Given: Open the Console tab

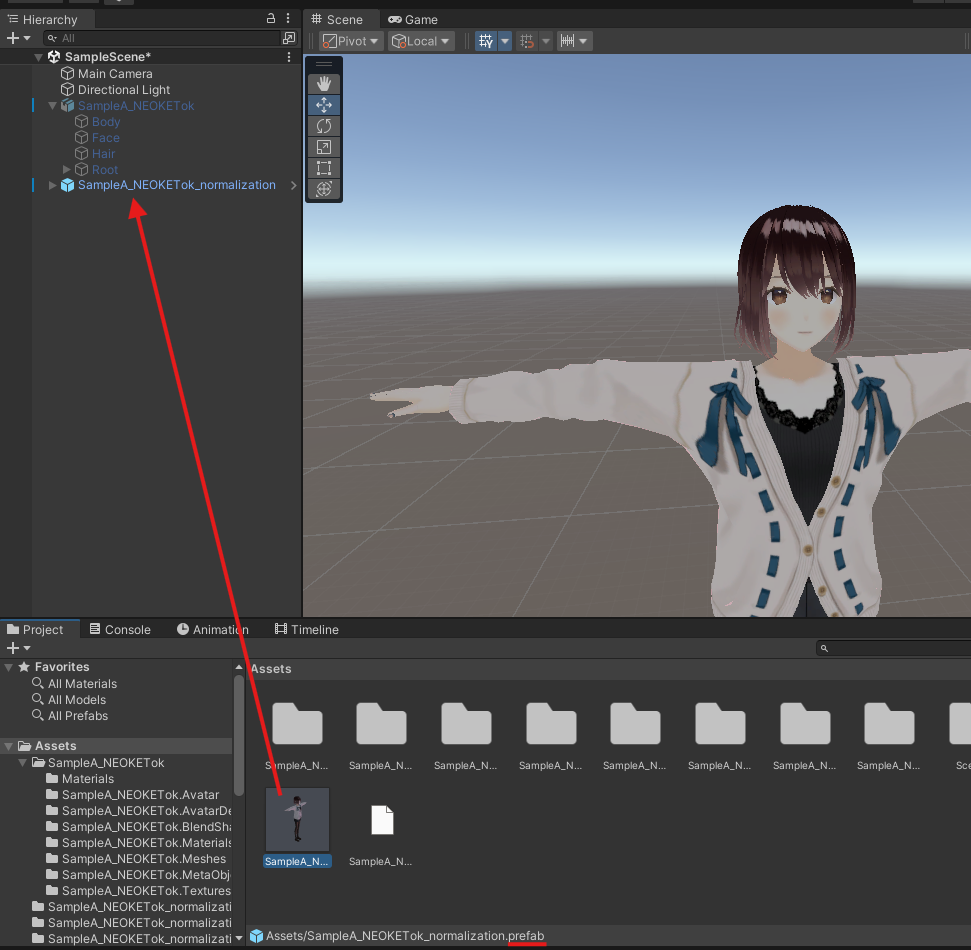Looking at the screenshot, I should click(x=119, y=629).
